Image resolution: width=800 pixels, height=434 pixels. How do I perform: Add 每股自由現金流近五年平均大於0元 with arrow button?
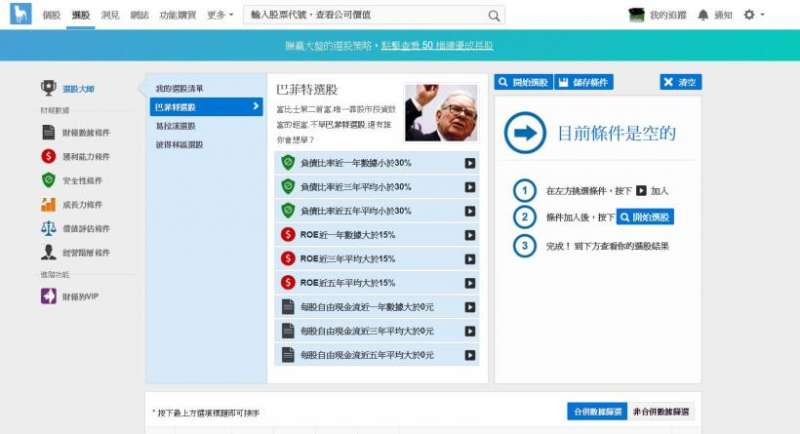pos(470,355)
